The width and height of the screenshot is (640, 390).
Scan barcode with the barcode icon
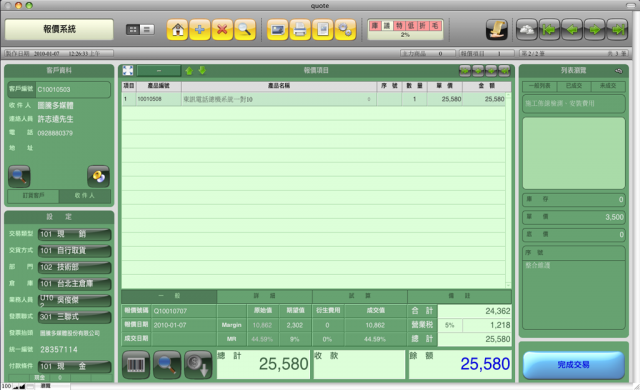tap(136, 365)
